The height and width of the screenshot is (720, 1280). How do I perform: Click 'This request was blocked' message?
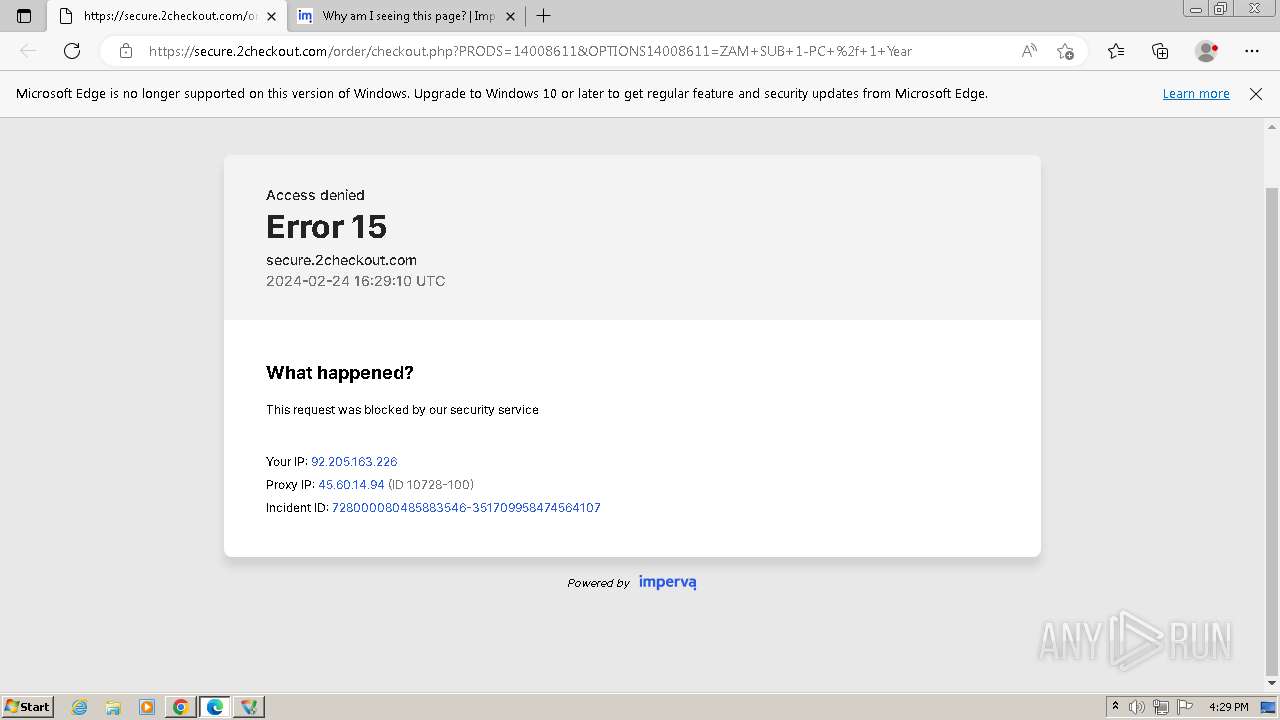[402, 410]
